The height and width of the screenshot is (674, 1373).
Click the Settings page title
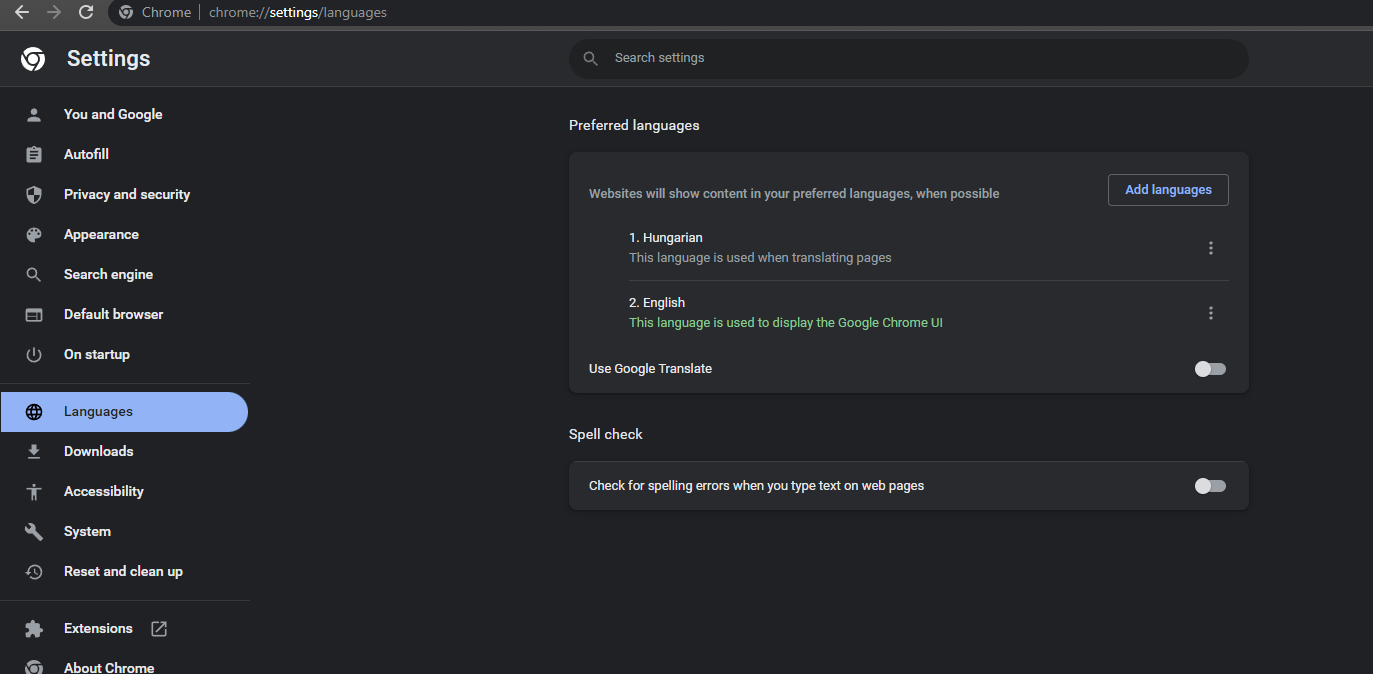click(x=108, y=59)
